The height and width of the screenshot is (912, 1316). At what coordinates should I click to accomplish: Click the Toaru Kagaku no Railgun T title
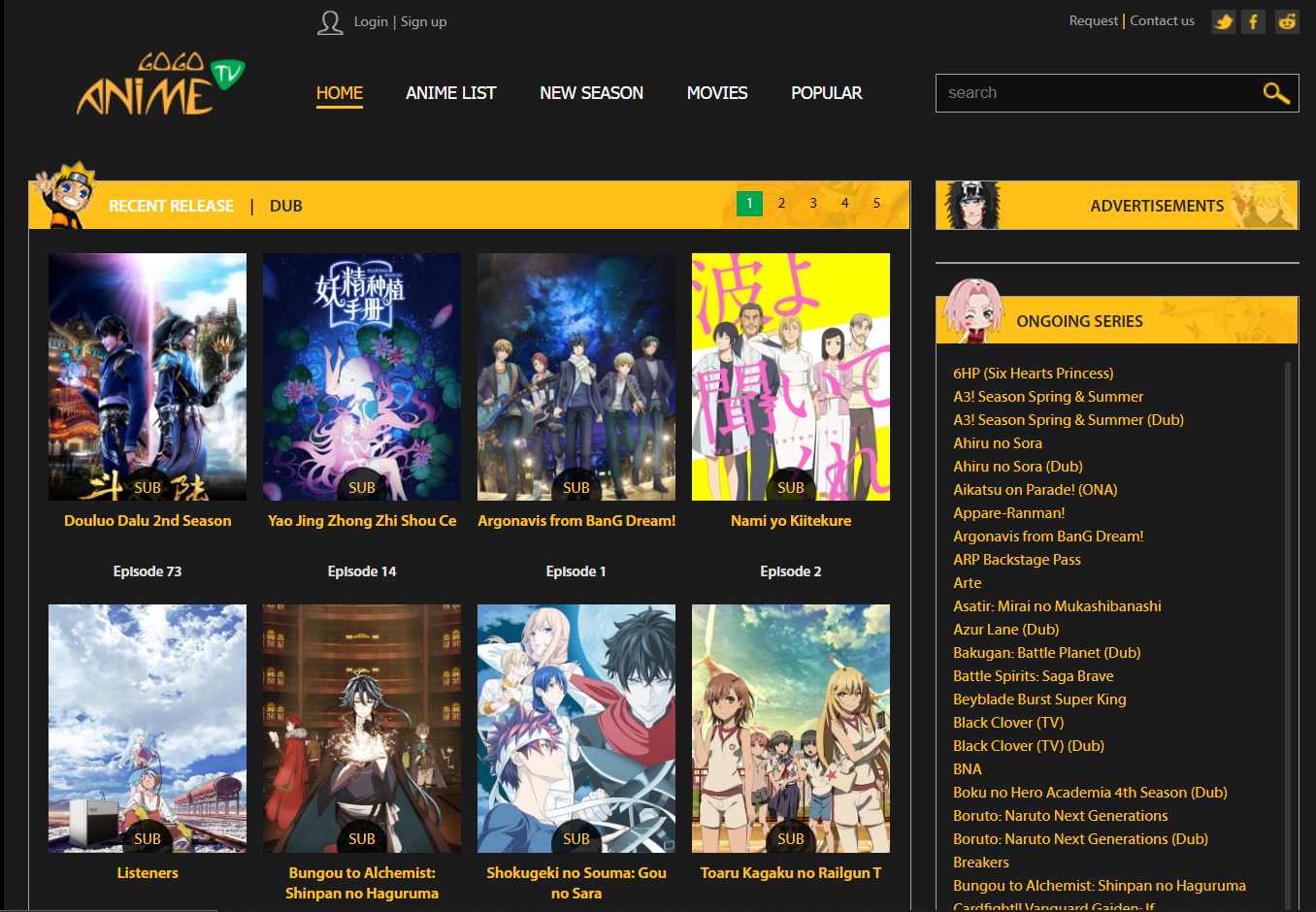(x=791, y=873)
